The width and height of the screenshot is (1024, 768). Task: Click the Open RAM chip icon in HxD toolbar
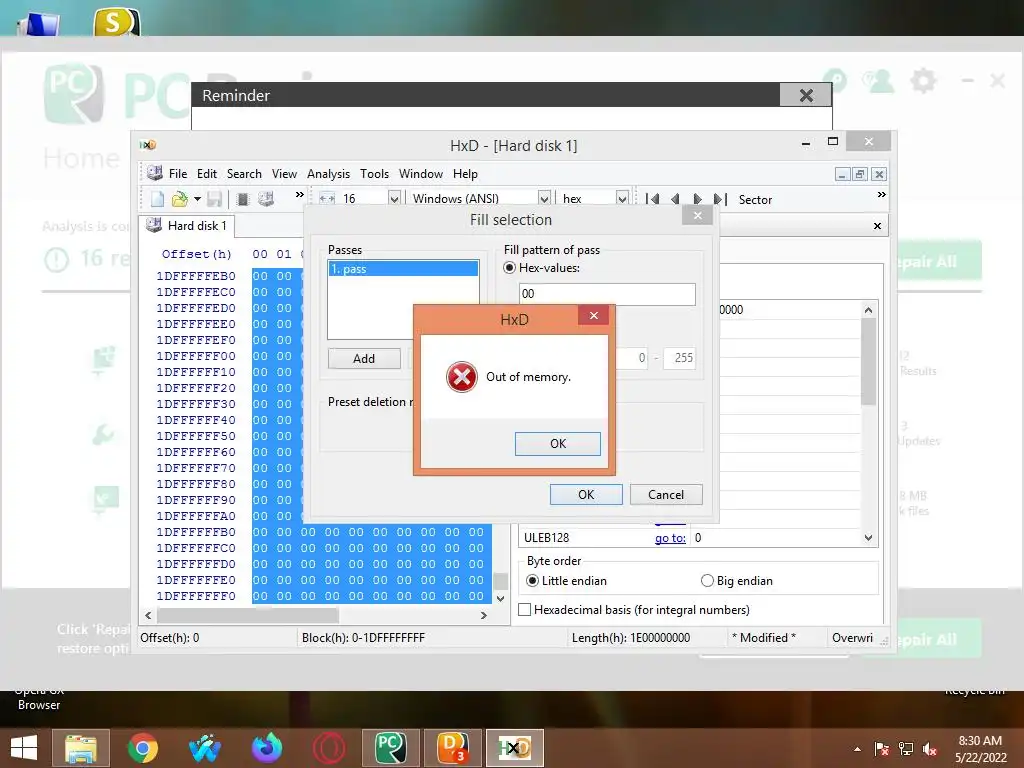pos(243,199)
